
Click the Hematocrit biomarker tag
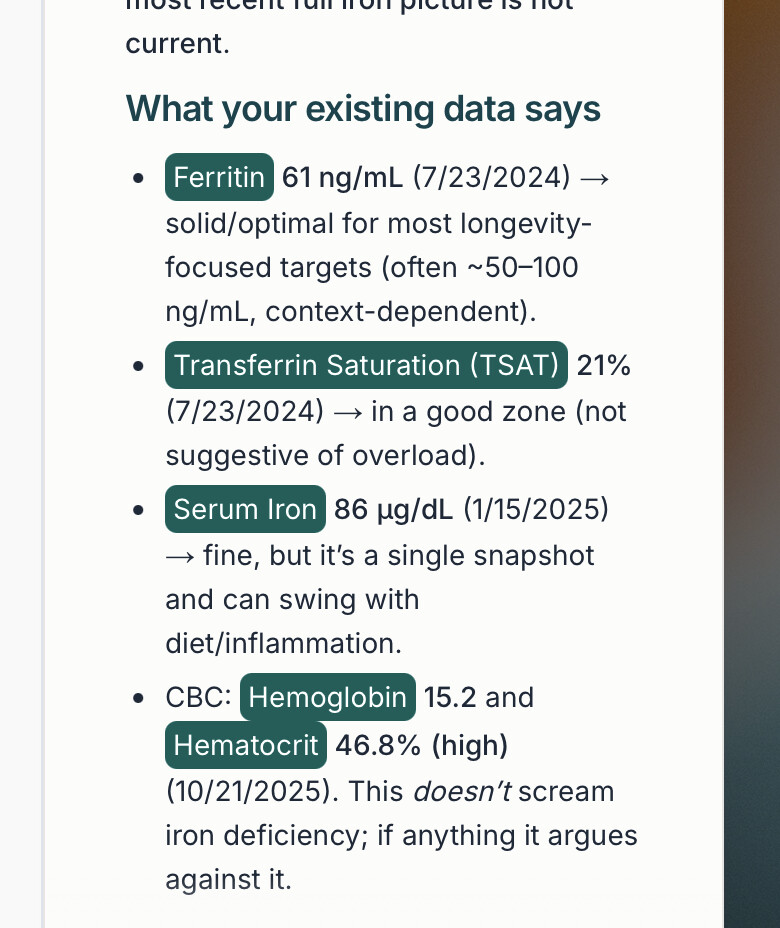245,745
